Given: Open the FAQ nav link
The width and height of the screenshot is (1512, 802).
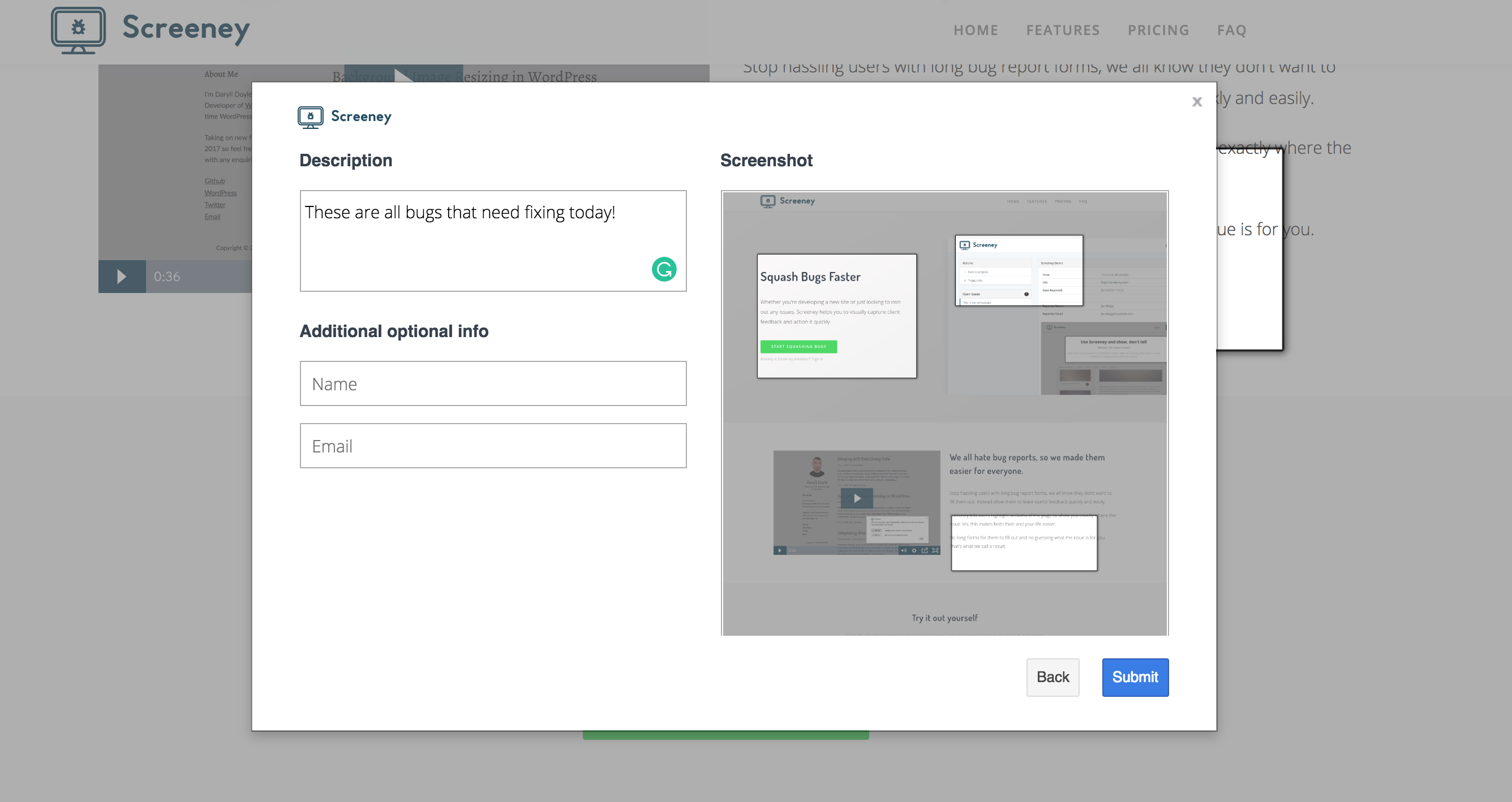Looking at the screenshot, I should (1231, 31).
